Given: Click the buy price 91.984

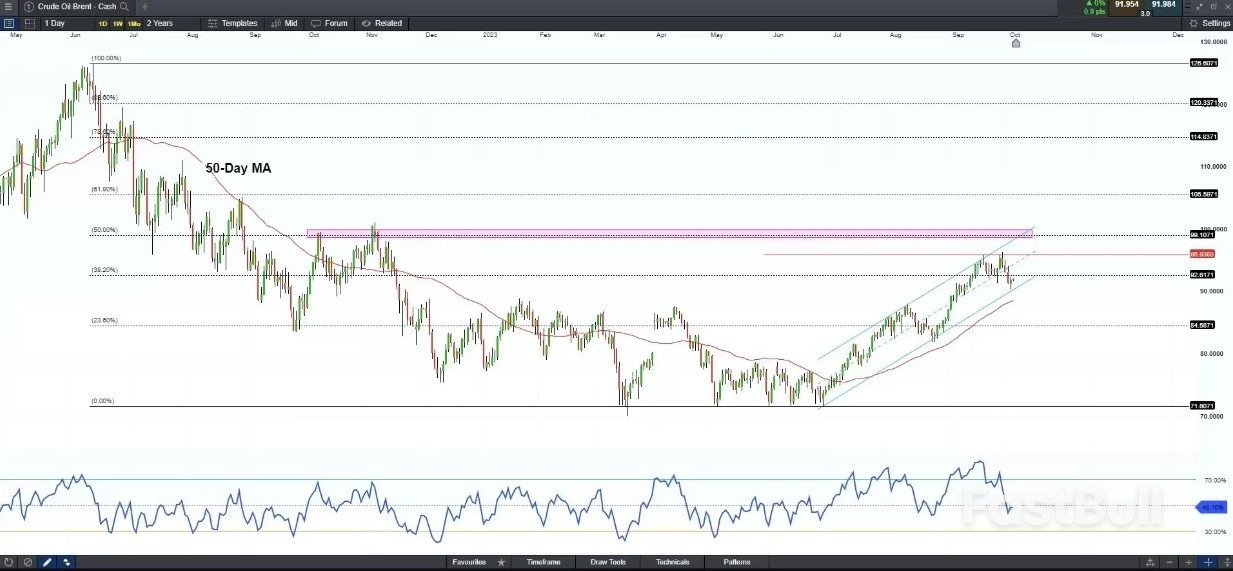Looking at the screenshot, I should pos(1165,5).
